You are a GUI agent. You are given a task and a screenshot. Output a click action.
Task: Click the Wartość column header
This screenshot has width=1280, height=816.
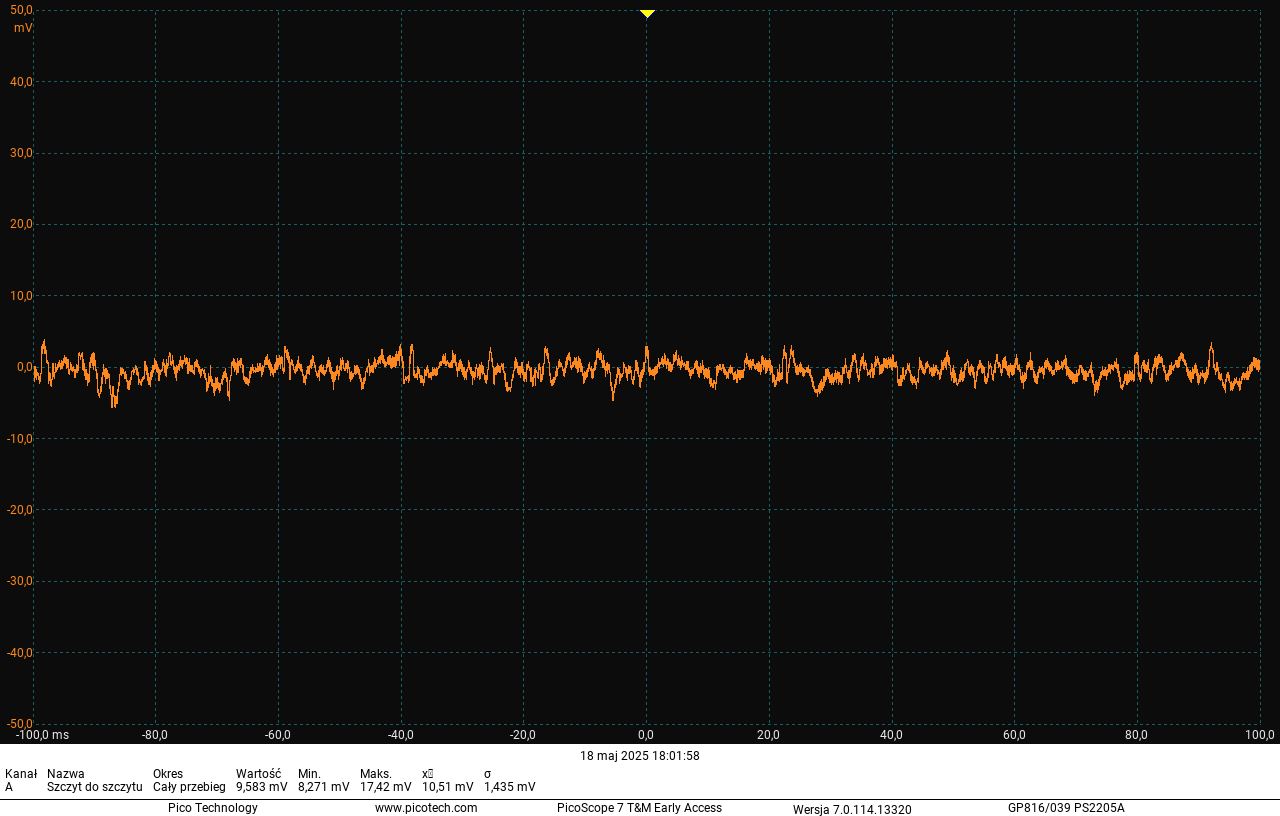[258, 774]
